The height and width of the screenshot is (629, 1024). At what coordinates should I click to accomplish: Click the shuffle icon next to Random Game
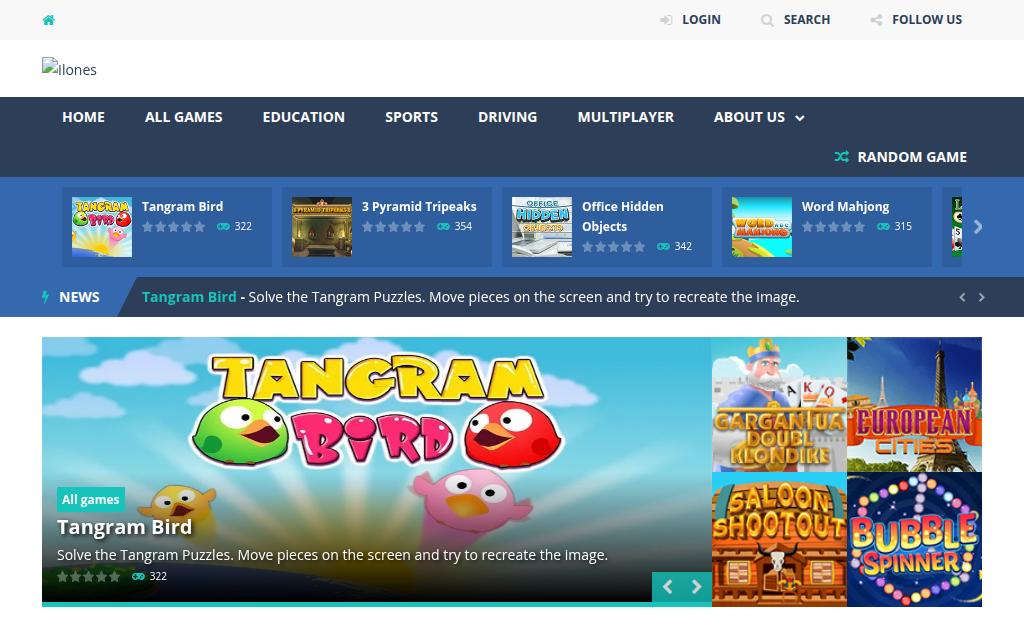[x=842, y=157]
